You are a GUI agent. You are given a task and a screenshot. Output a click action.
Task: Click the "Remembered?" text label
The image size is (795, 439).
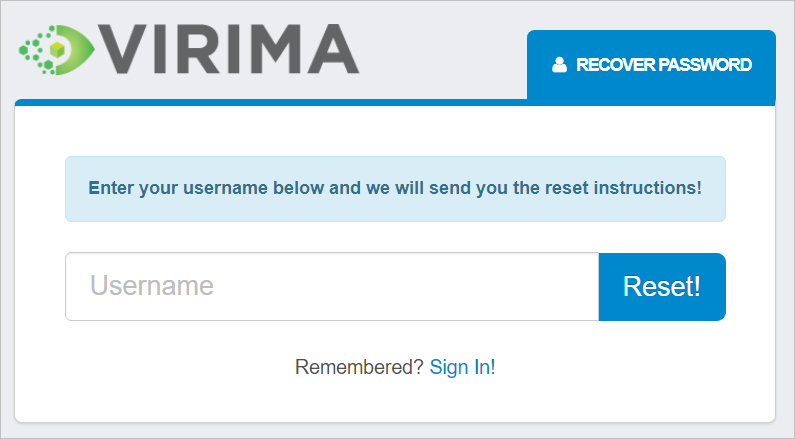click(x=359, y=367)
